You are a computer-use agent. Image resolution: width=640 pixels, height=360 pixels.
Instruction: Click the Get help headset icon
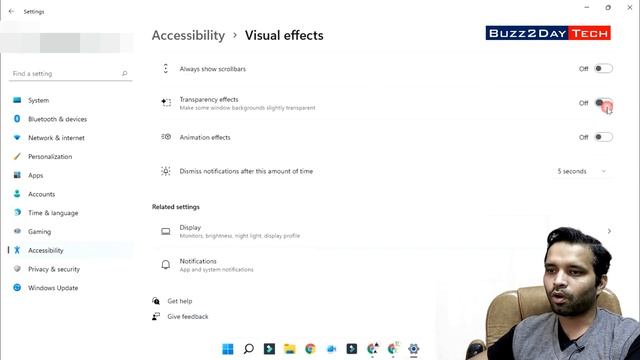[x=156, y=301]
